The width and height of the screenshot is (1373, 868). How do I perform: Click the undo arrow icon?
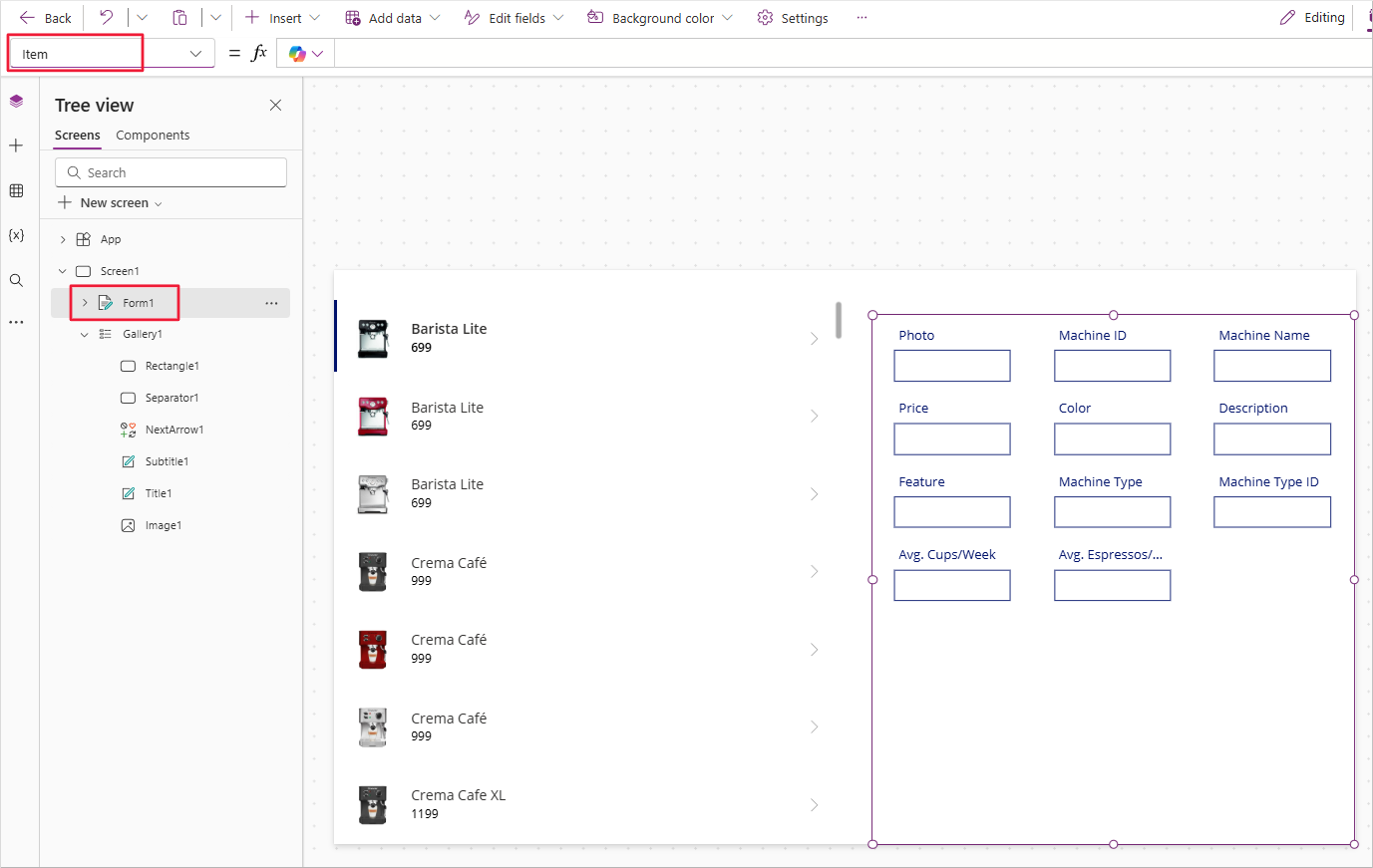(x=107, y=17)
